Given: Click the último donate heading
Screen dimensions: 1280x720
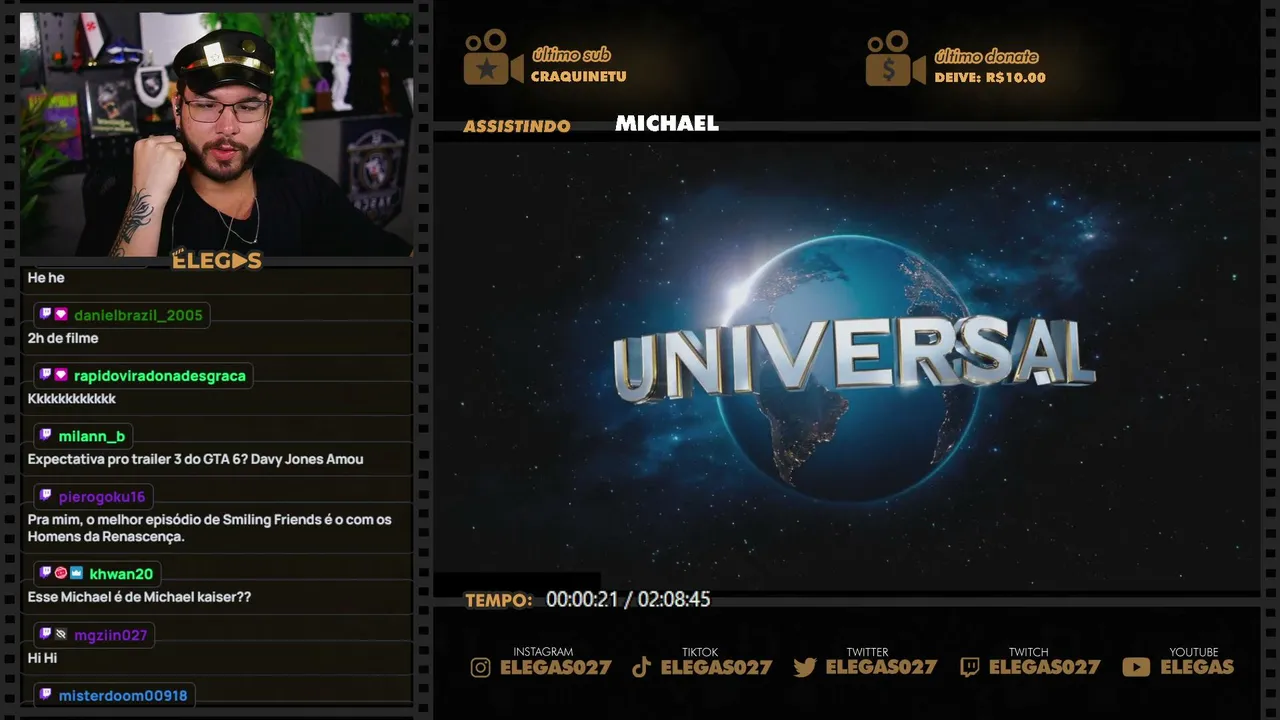Looking at the screenshot, I should 986,57.
